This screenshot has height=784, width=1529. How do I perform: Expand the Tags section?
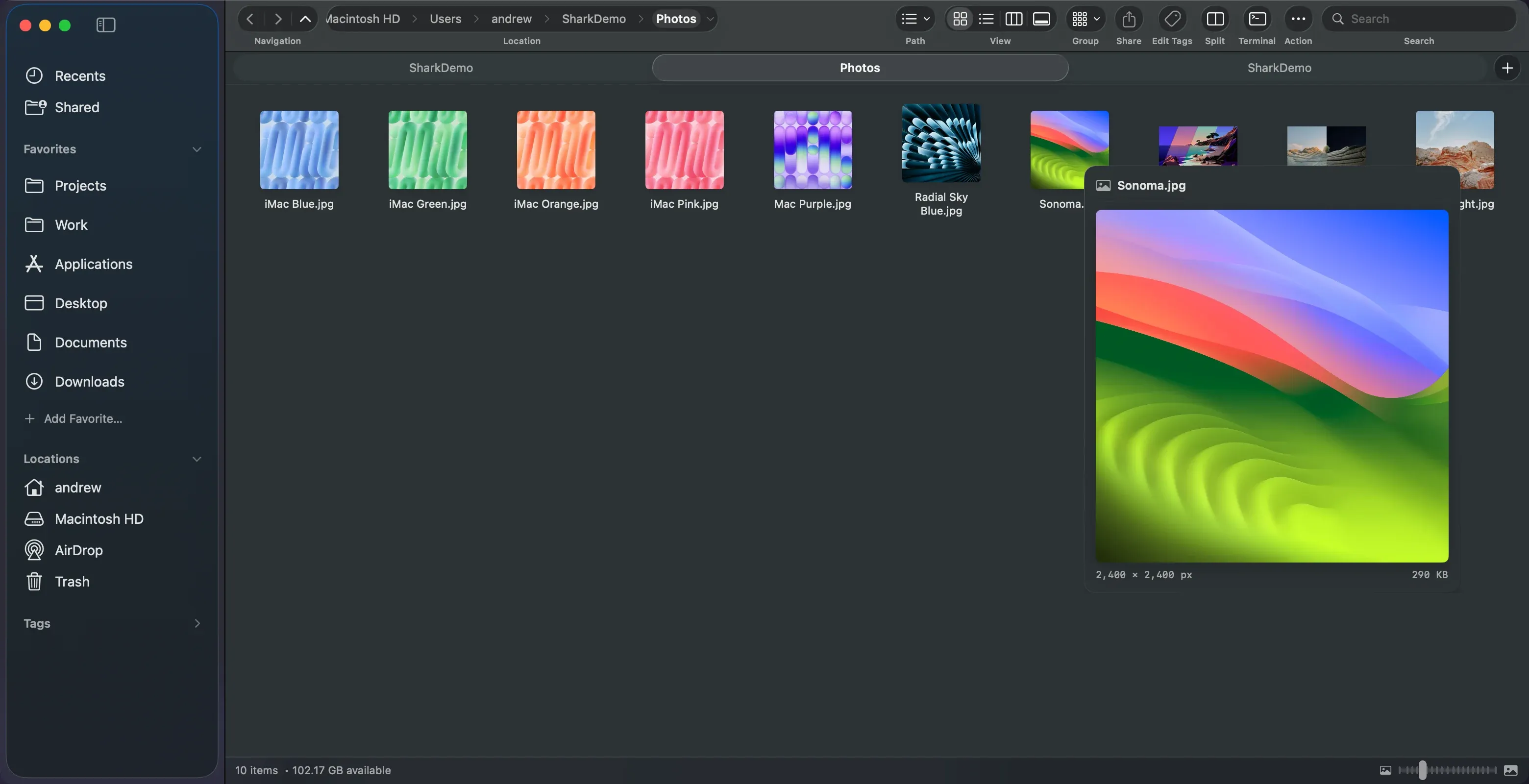[197, 624]
